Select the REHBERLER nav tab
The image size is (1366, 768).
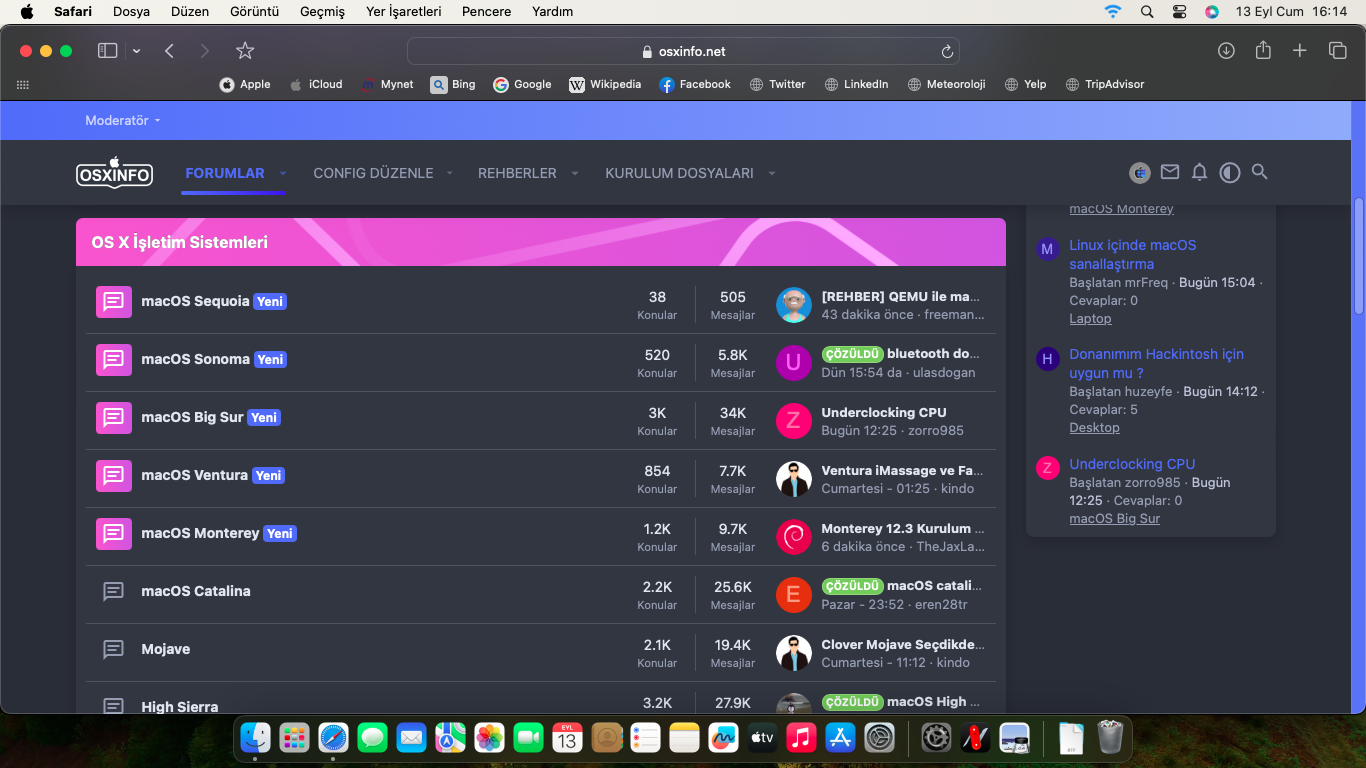click(x=517, y=173)
